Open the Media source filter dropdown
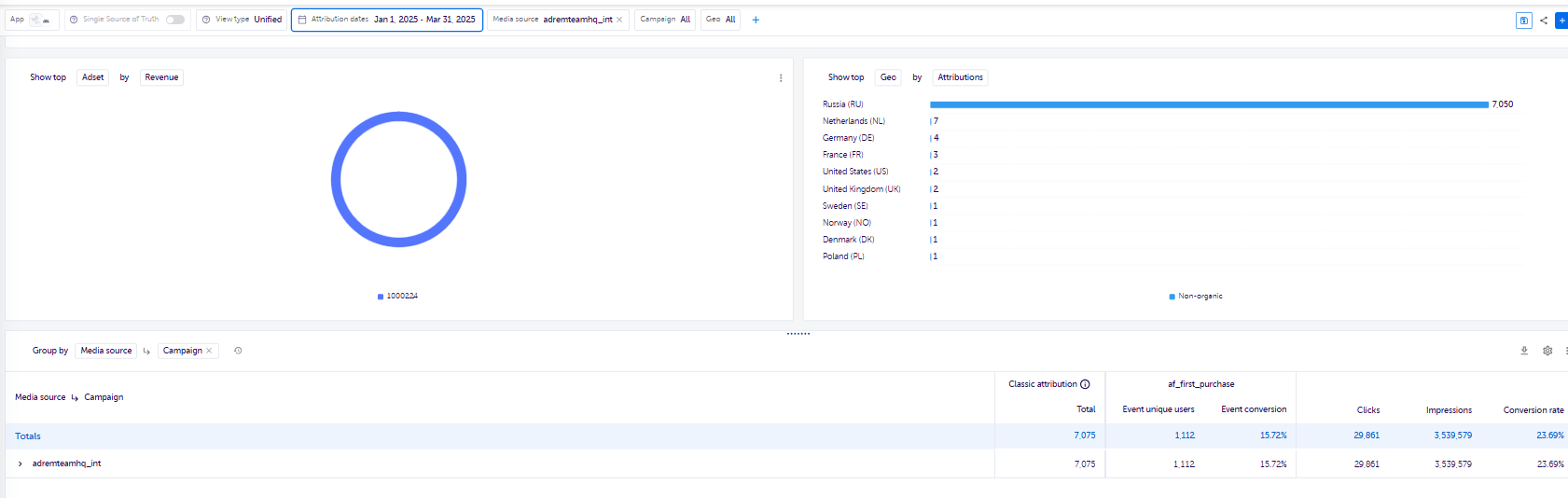 coord(558,20)
